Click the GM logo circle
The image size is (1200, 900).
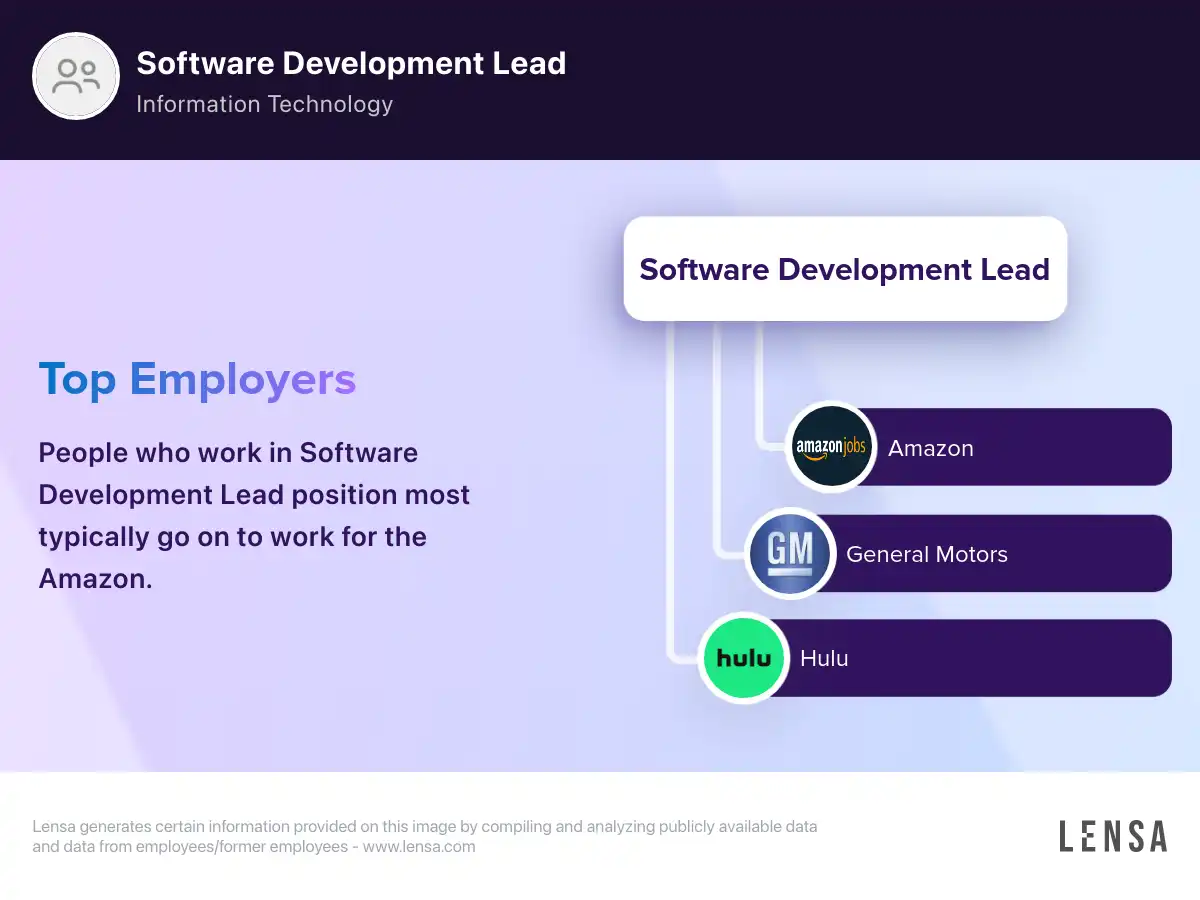tap(791, 553)
